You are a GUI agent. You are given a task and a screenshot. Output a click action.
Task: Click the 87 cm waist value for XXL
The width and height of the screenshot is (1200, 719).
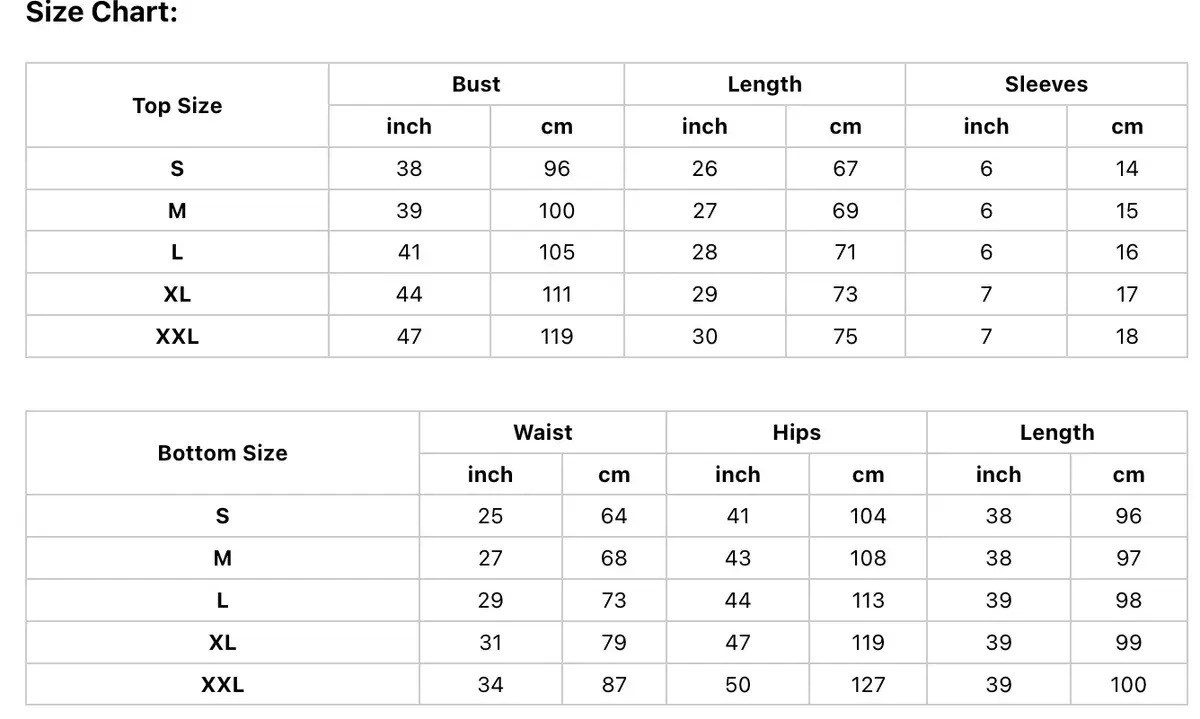(614, 685)
